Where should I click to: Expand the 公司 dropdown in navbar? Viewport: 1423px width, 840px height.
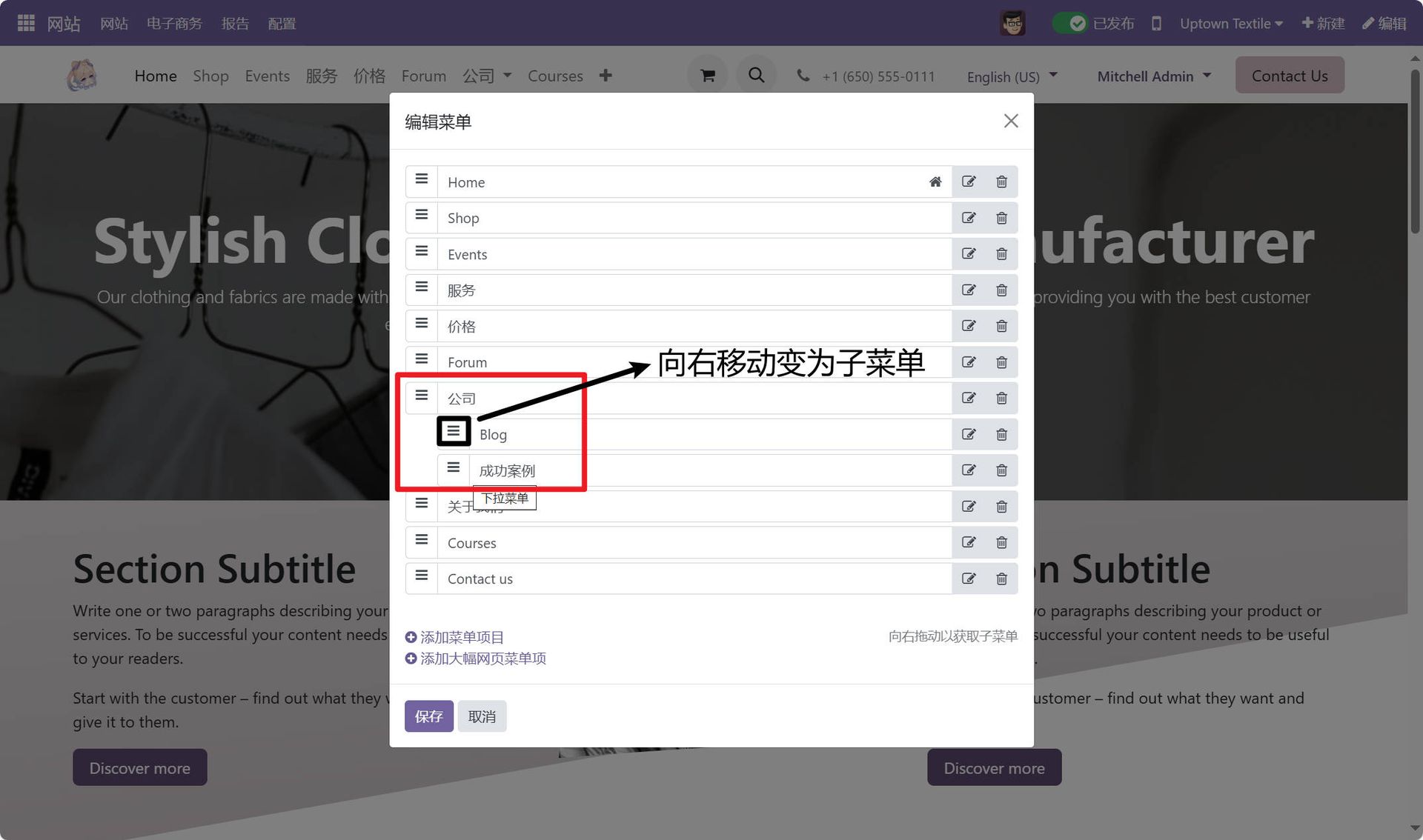[x=487, y=76]
